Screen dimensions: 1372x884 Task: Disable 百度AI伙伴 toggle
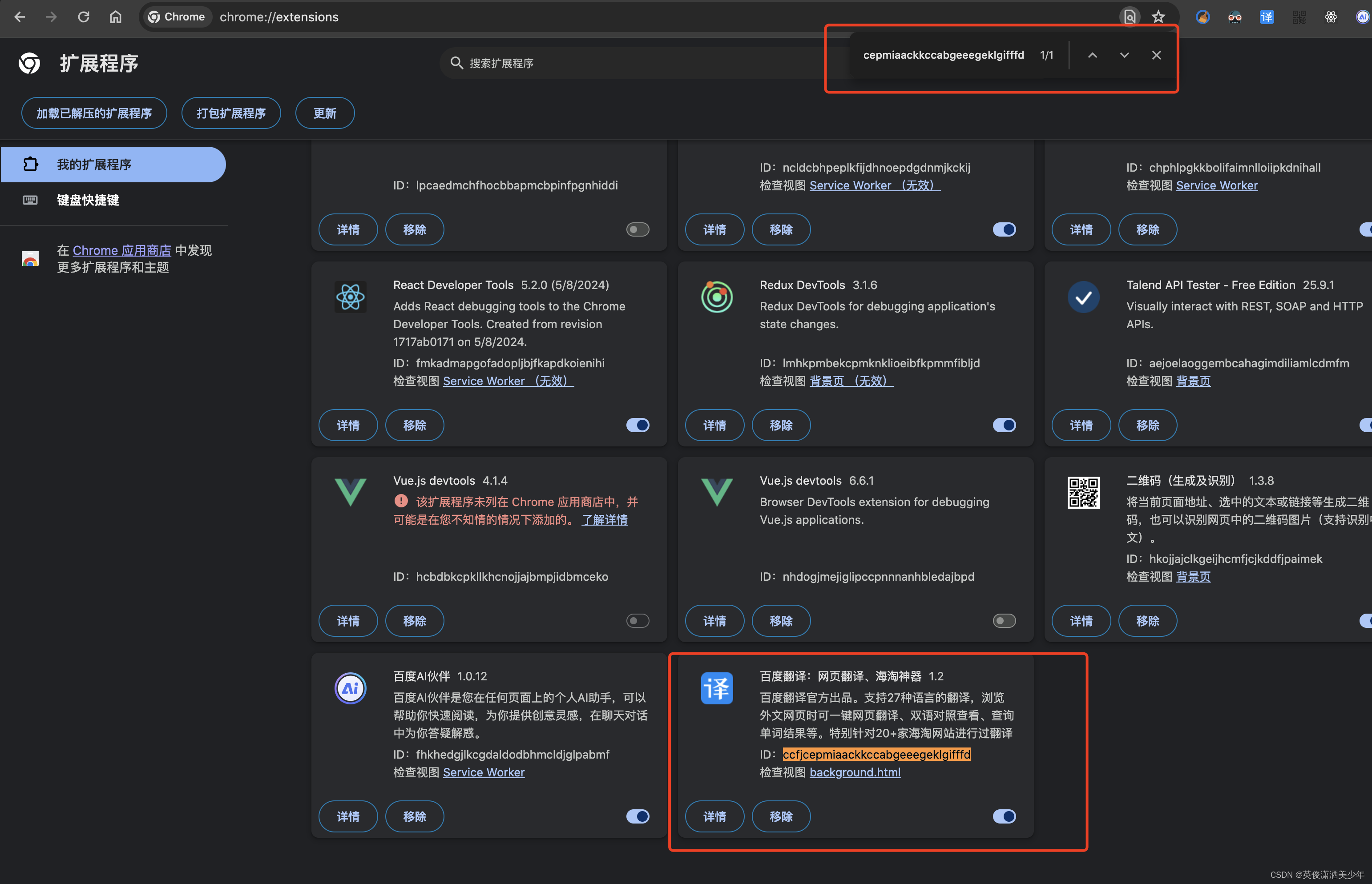pos(638,816)
